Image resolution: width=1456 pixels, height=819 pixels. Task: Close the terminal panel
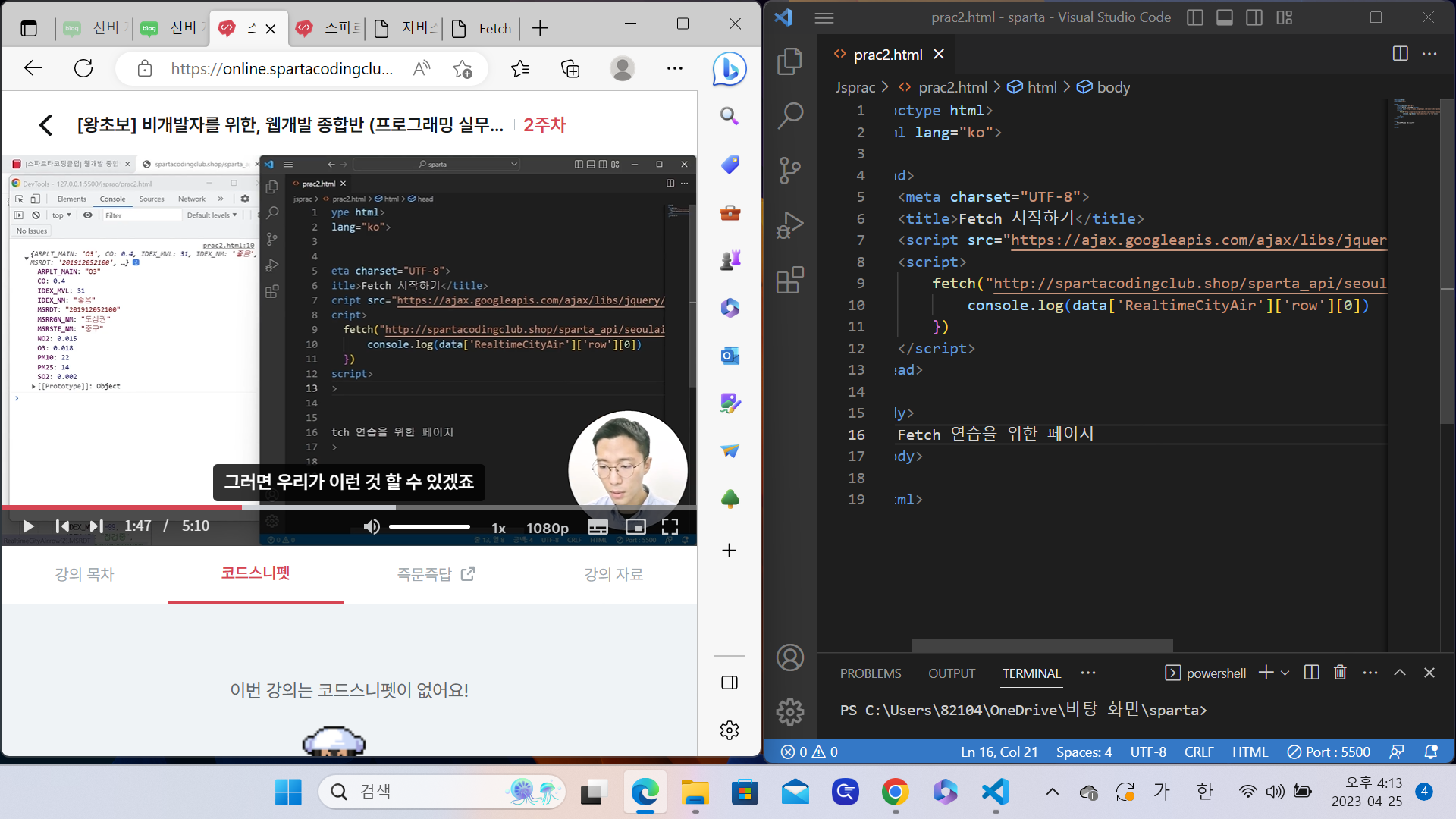[x=1429, y=673]
